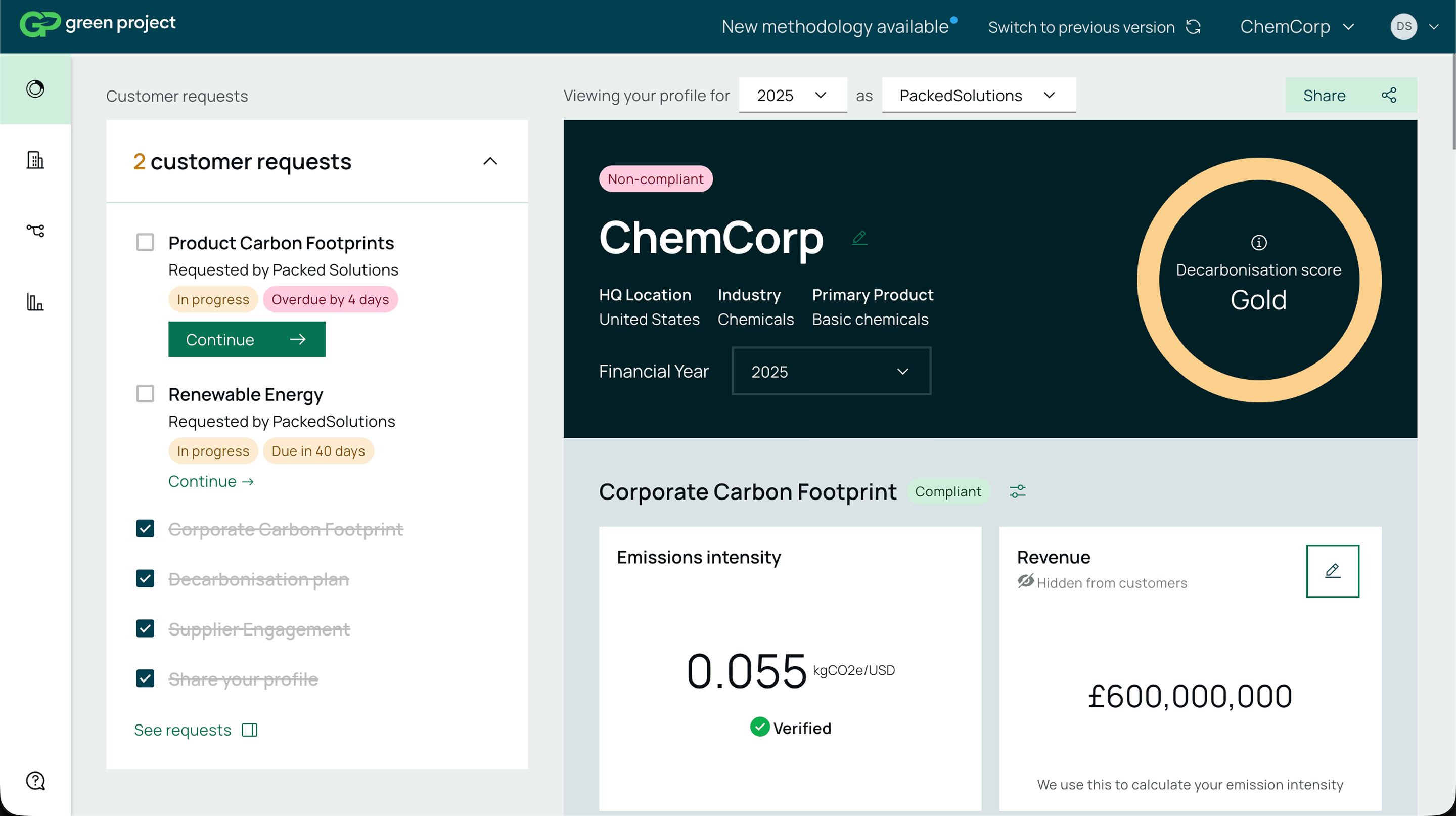
Task: Click the Corporate Carbon Footprint section heading
Action: point(747,491)
